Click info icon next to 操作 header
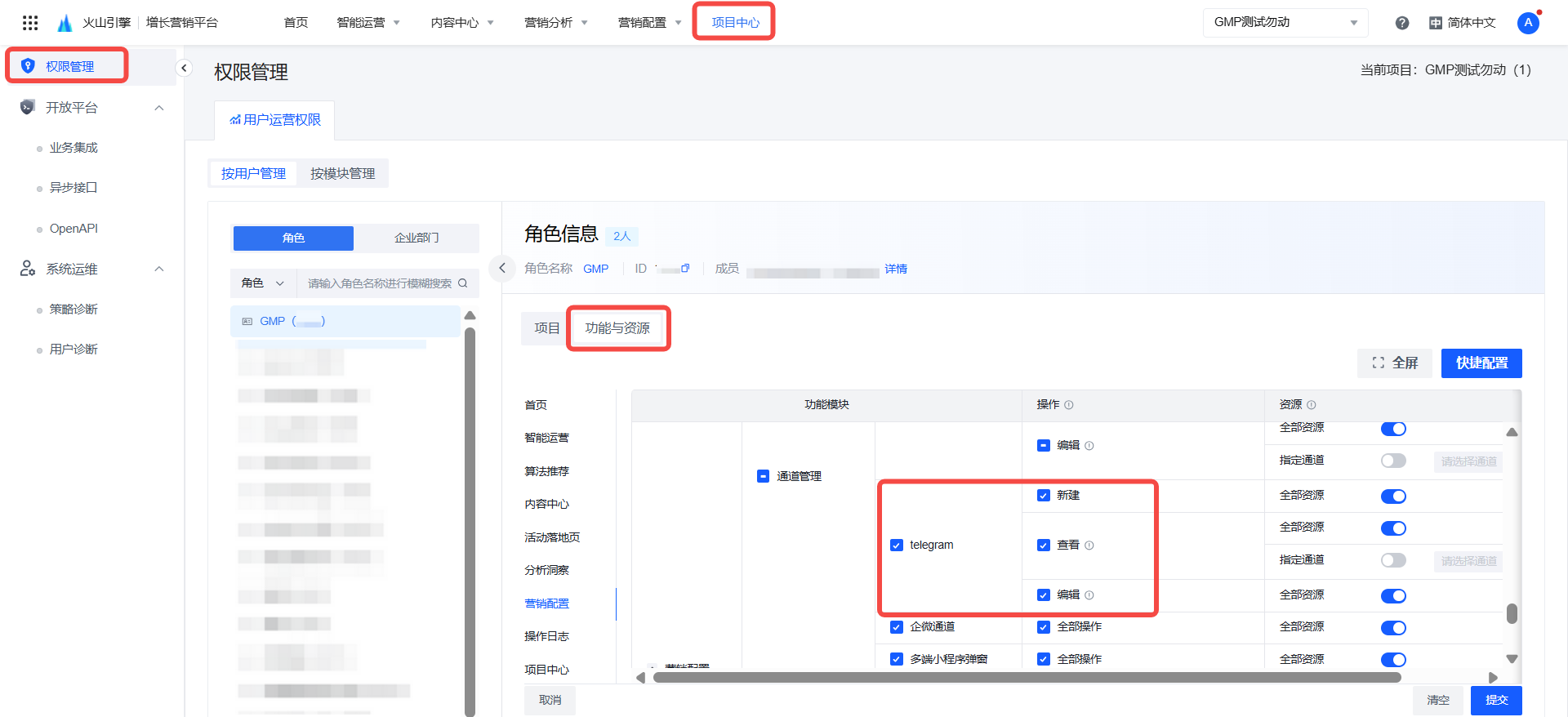 tap(1069, 405)
